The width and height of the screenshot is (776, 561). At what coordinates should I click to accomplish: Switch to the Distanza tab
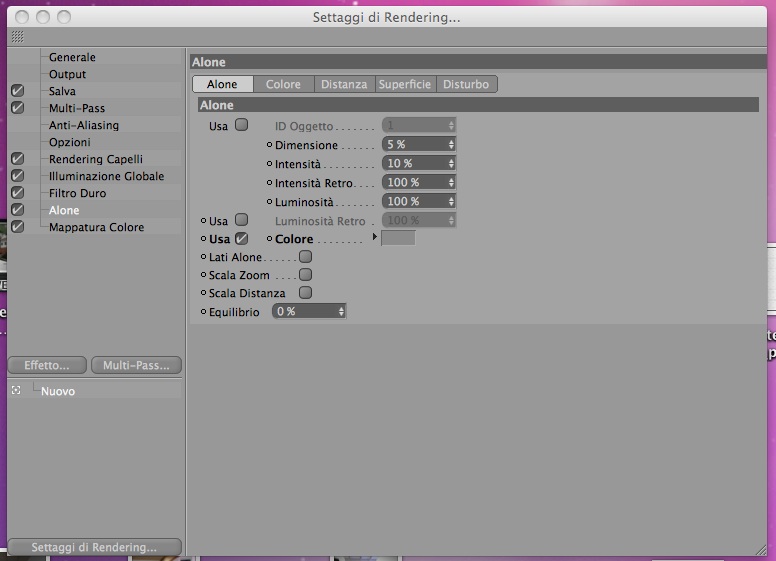click(344, 84)
